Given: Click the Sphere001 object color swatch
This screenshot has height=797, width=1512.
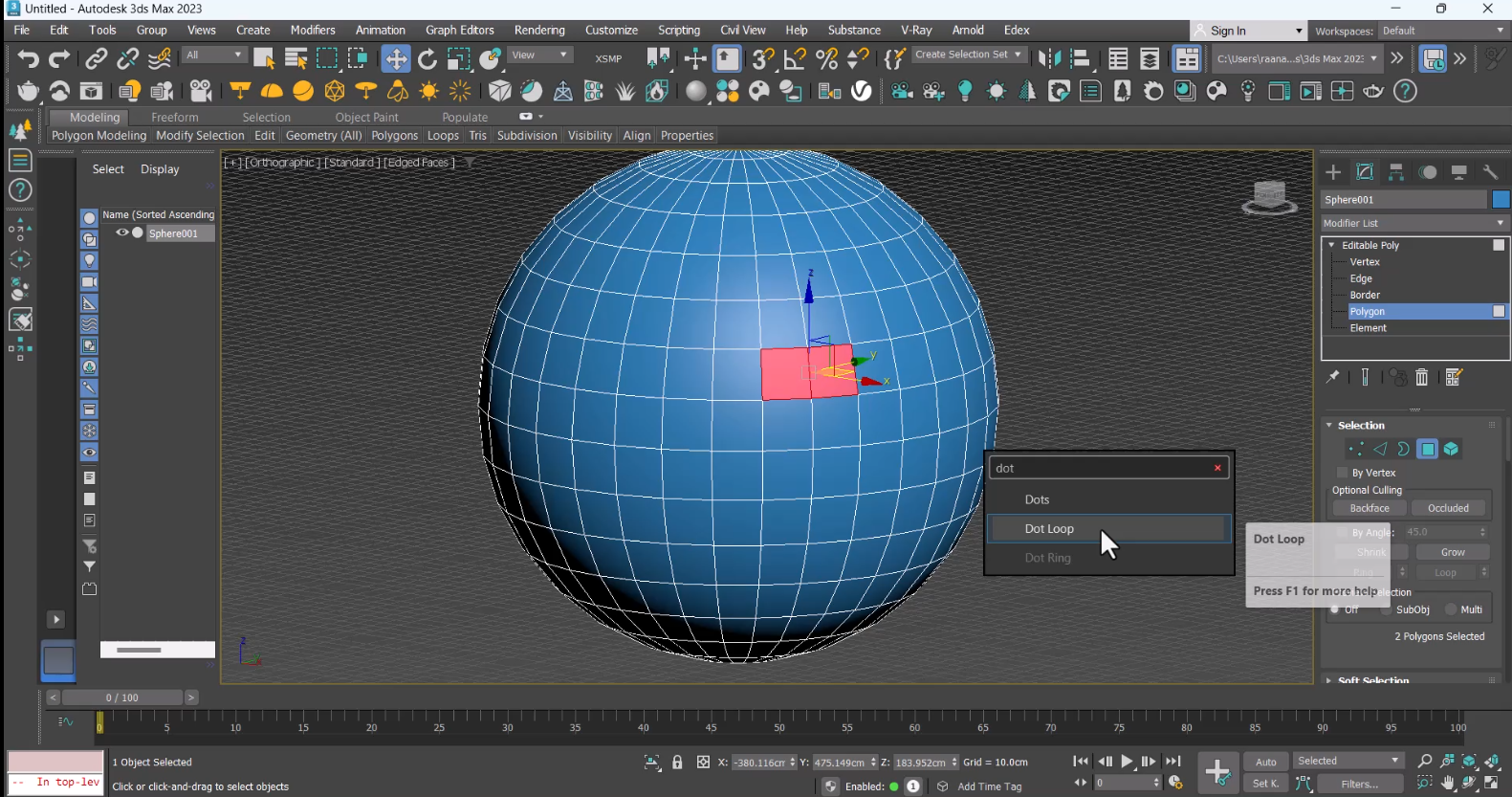Looking at the screenshot, I should pos(1500,199).
